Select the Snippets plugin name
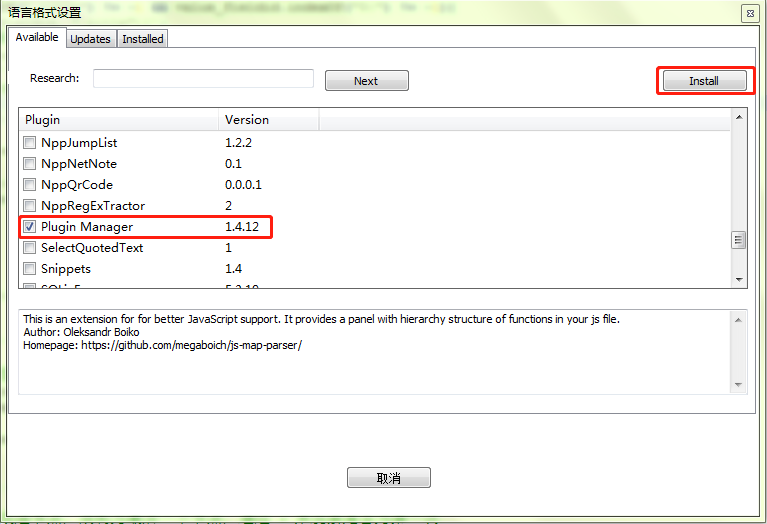 point(66,269)
